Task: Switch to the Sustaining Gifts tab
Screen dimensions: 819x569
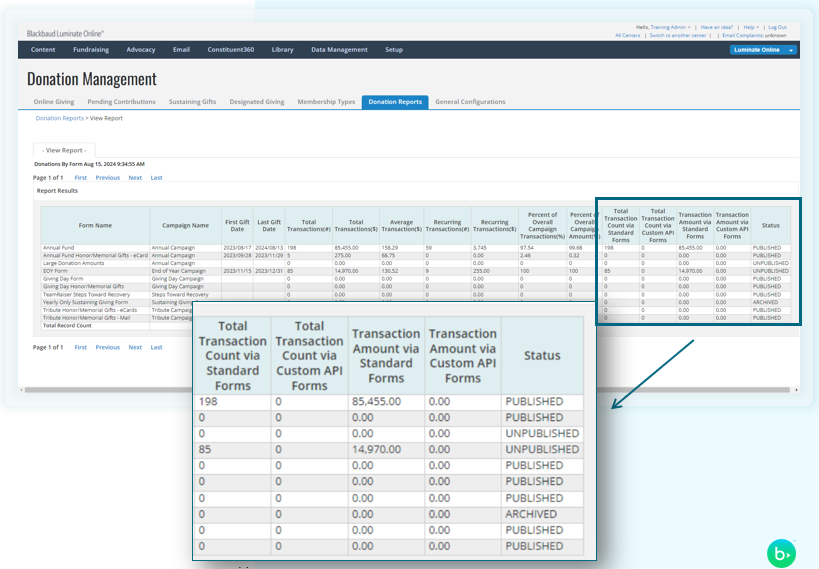Action: click(193, 102)
